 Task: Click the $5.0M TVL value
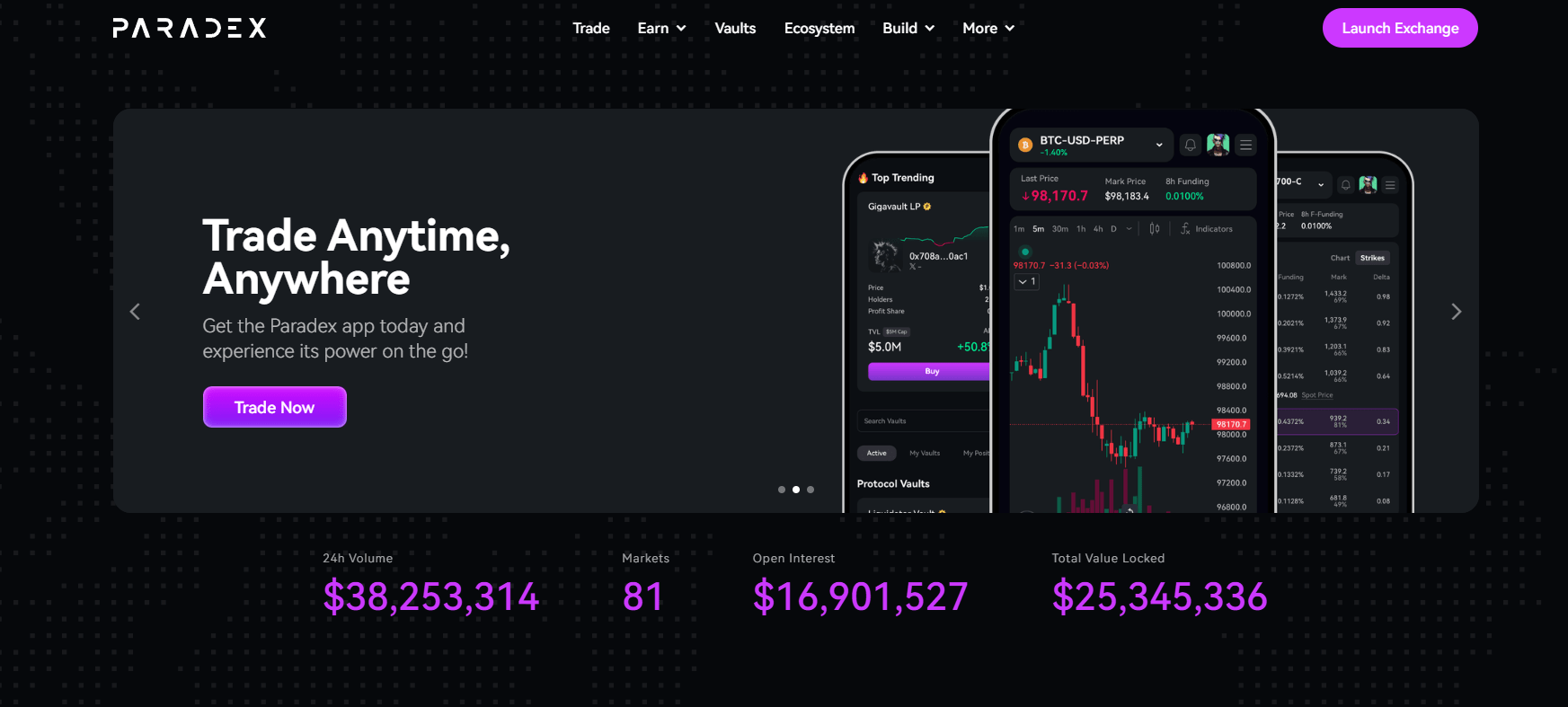[884, 347]
